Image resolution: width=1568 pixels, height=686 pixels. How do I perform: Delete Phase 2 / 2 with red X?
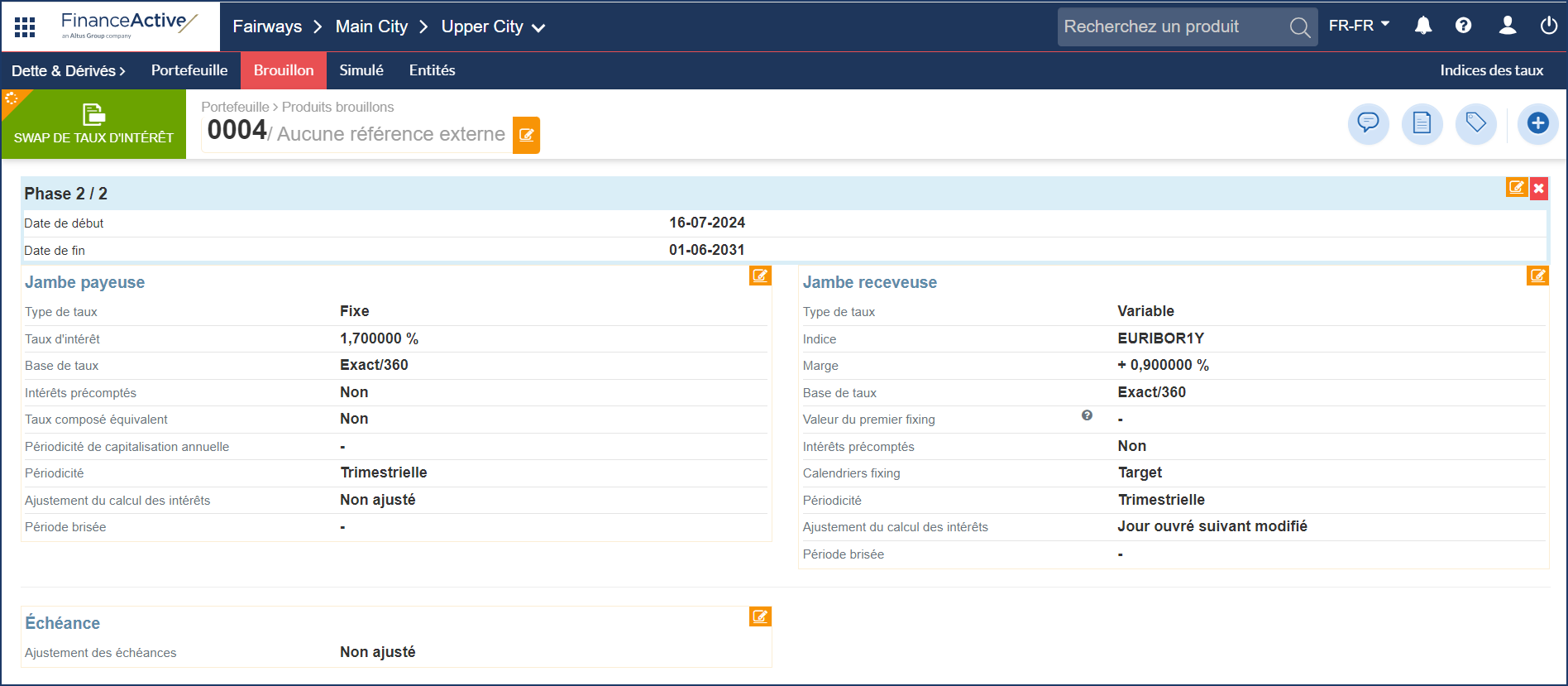coord(1538,189)
